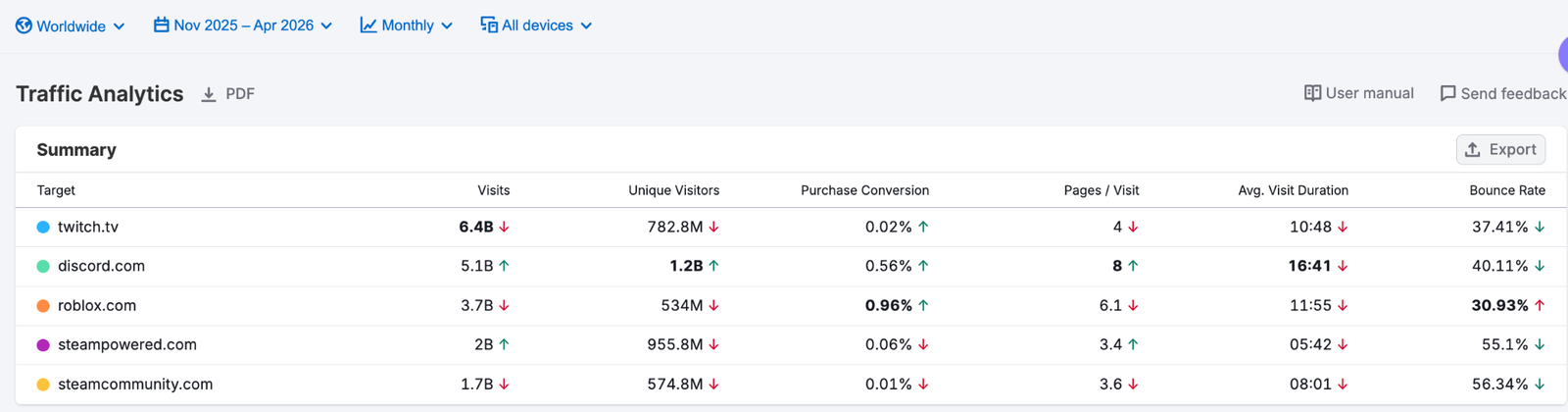Click the Traffic Analytics page title
The height and width of the screenshot is (412, 1568).
coord(100,94)
